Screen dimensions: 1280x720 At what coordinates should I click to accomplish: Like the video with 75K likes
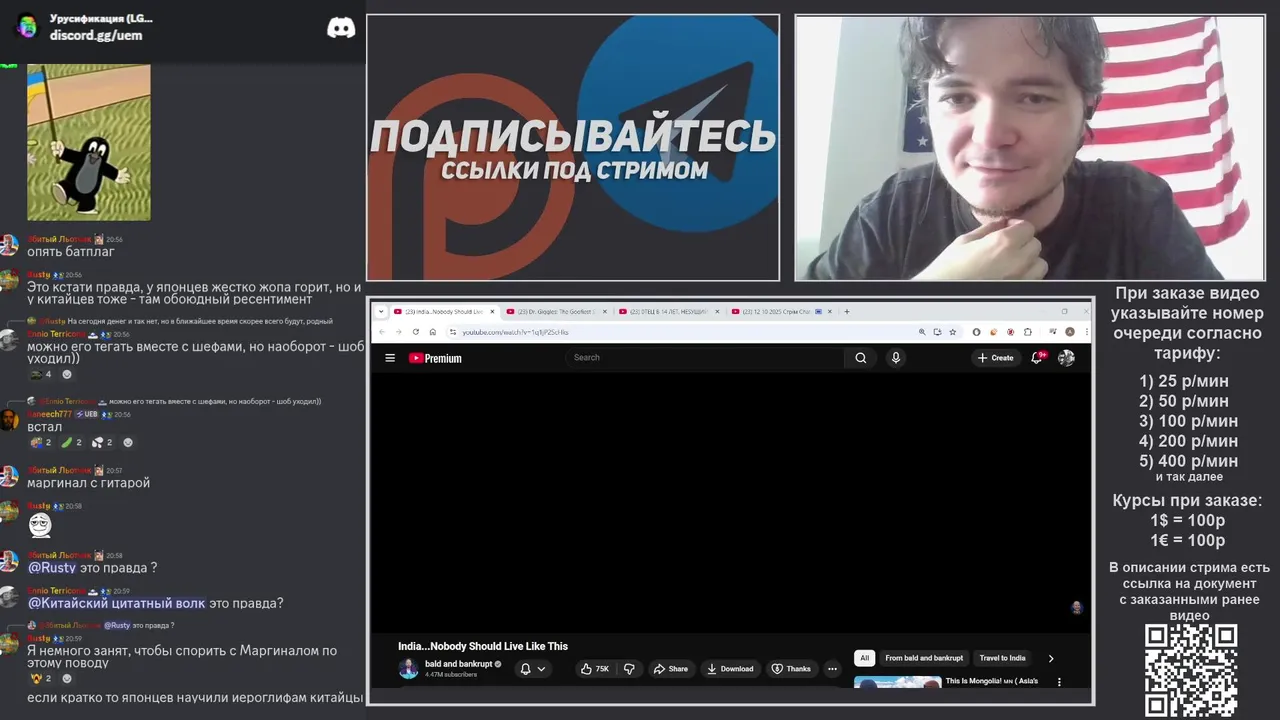(595, 669)
